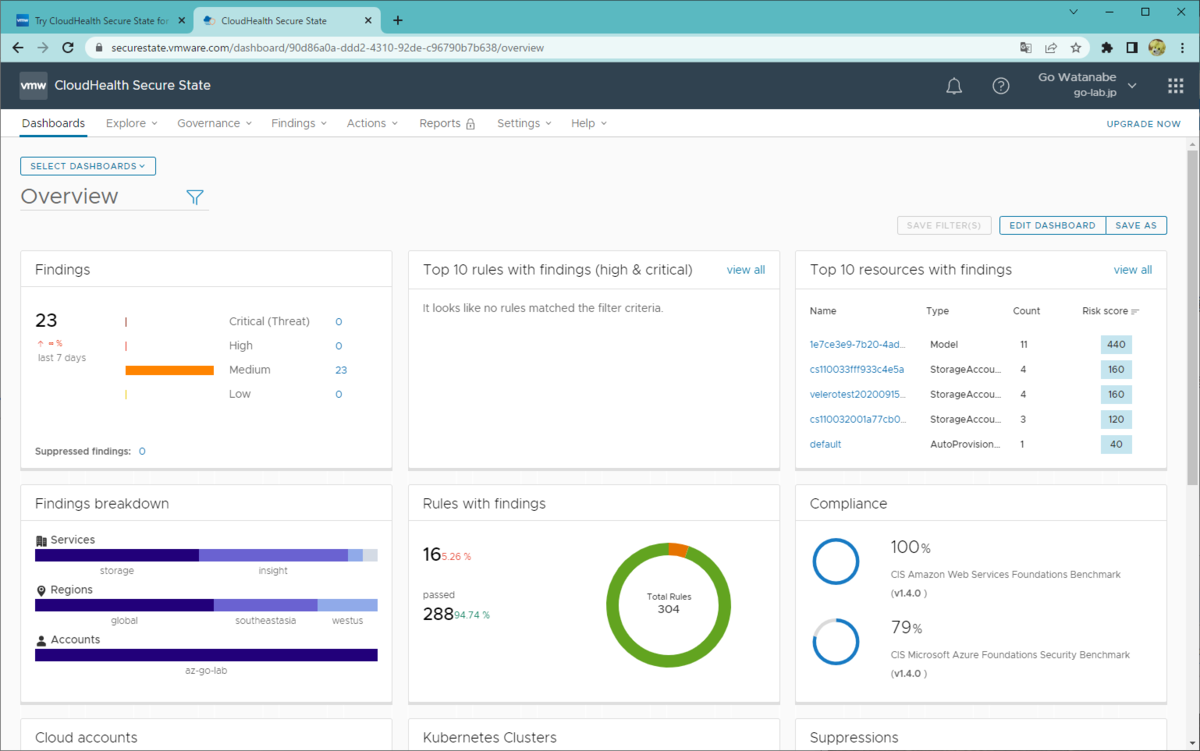Click the 100% AWS compliance ring

point(835,562)
